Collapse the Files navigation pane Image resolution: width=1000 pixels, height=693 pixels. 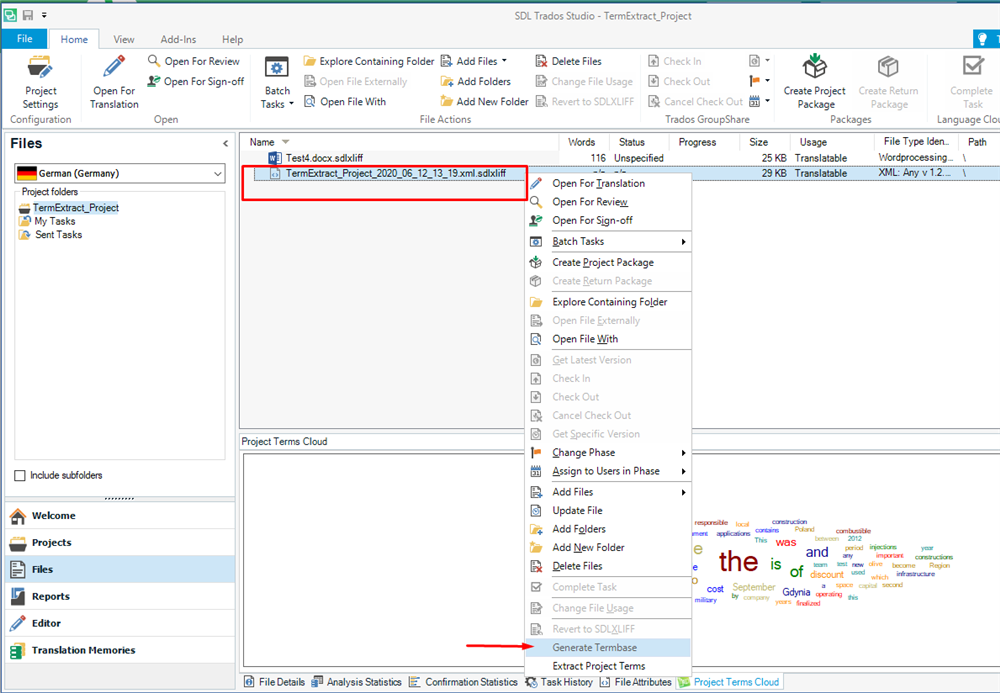(225, 143)
